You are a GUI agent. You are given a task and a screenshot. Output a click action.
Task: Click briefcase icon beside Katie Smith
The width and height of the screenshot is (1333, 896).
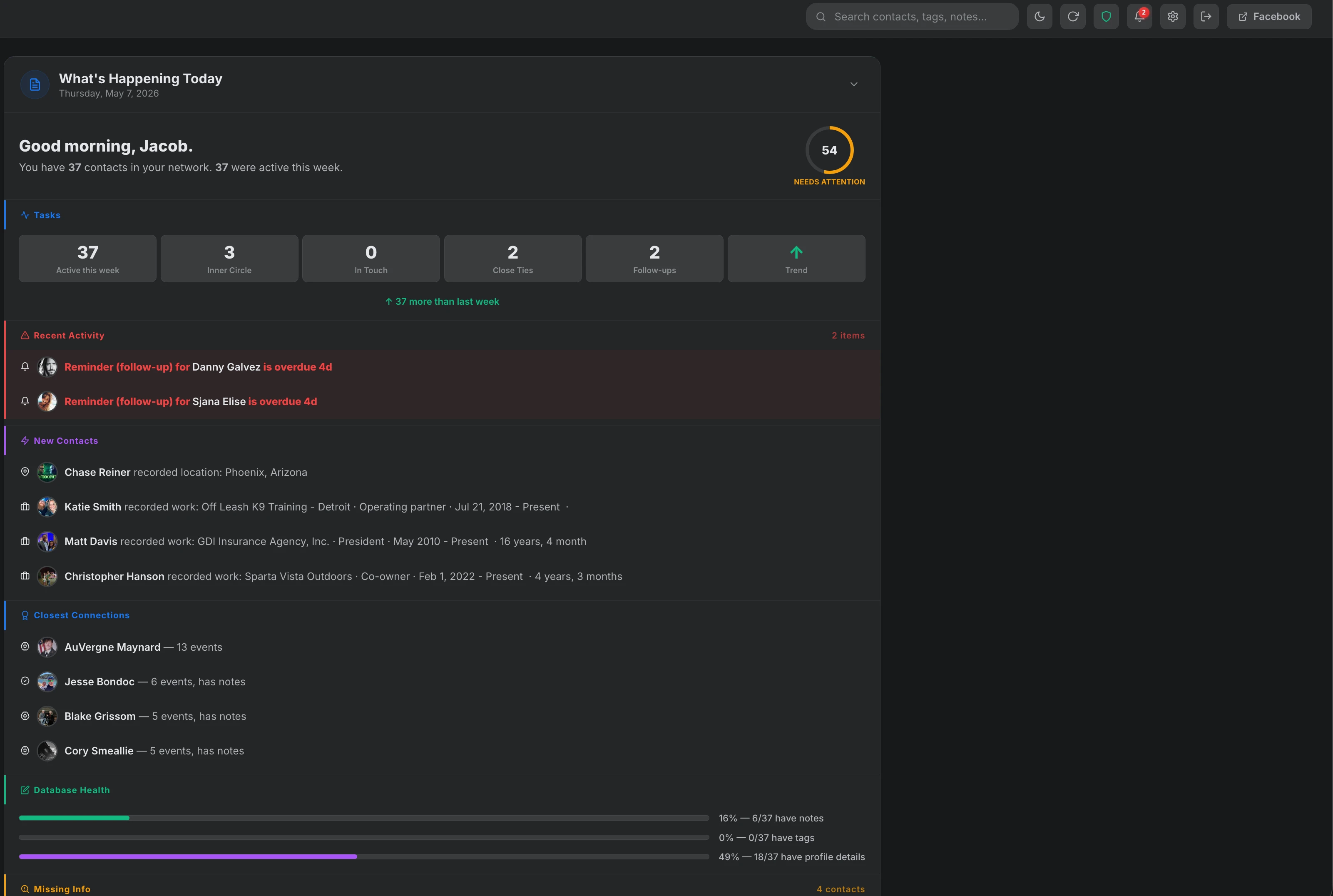[25, 507]
